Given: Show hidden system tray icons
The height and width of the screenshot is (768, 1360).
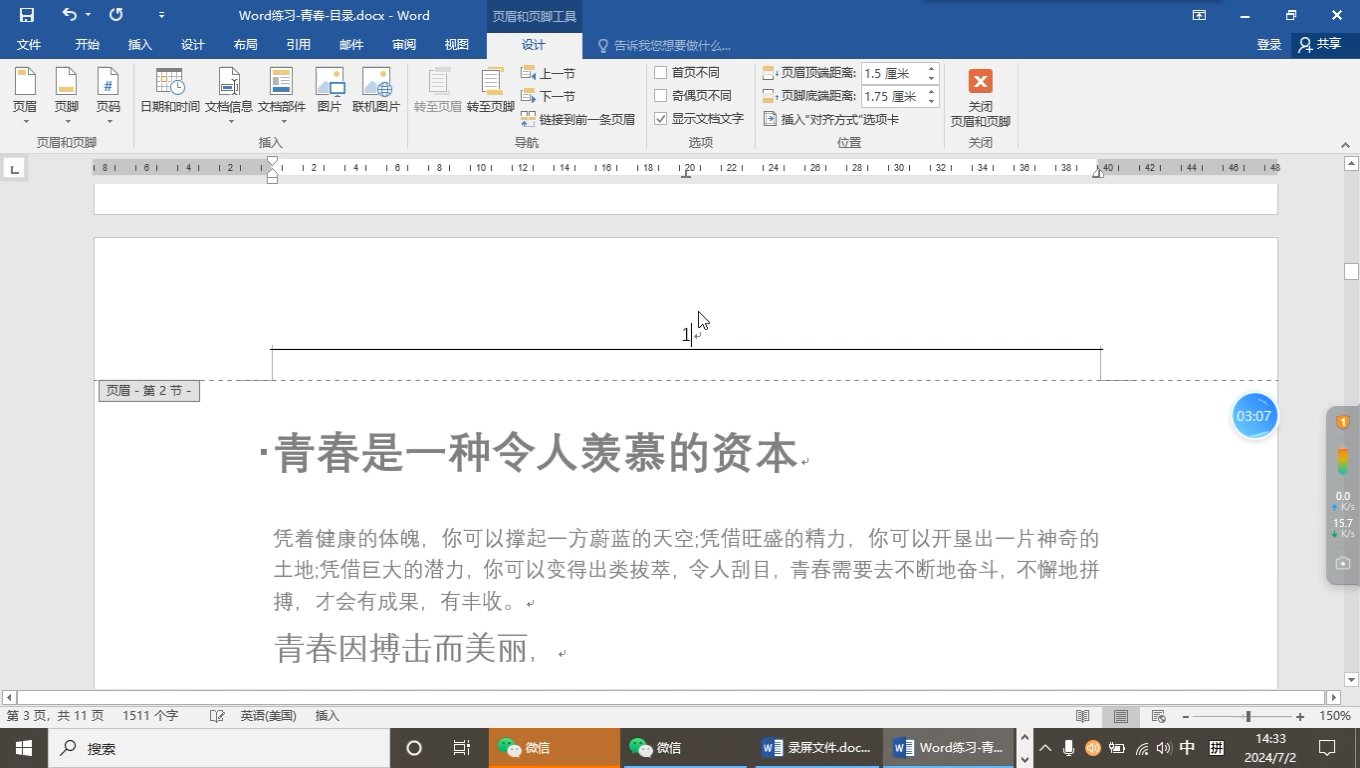Looking at the screenshot, I should pos(1045,748).
